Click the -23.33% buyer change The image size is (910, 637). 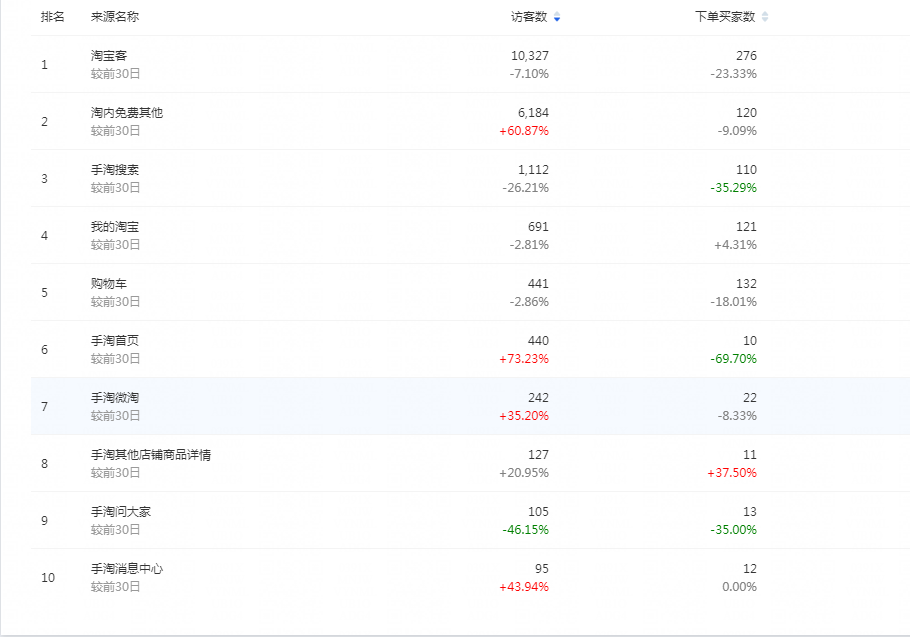point(734,74)
